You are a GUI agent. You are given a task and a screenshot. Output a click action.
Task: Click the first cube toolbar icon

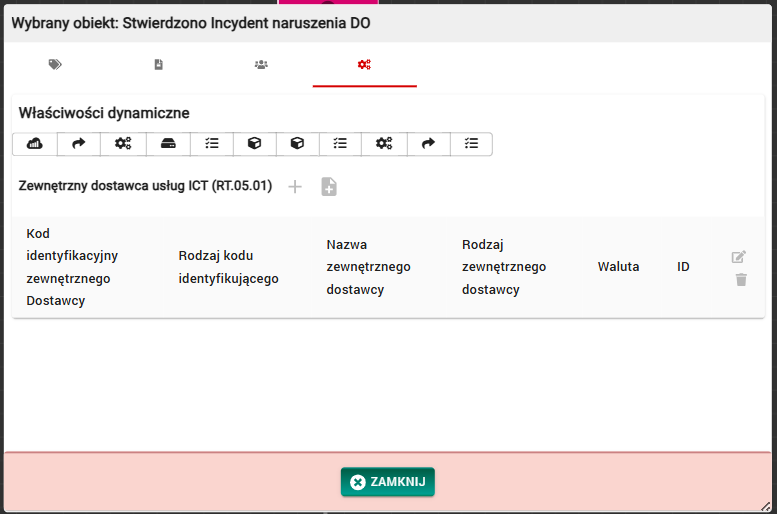click(x=254, y=144)
